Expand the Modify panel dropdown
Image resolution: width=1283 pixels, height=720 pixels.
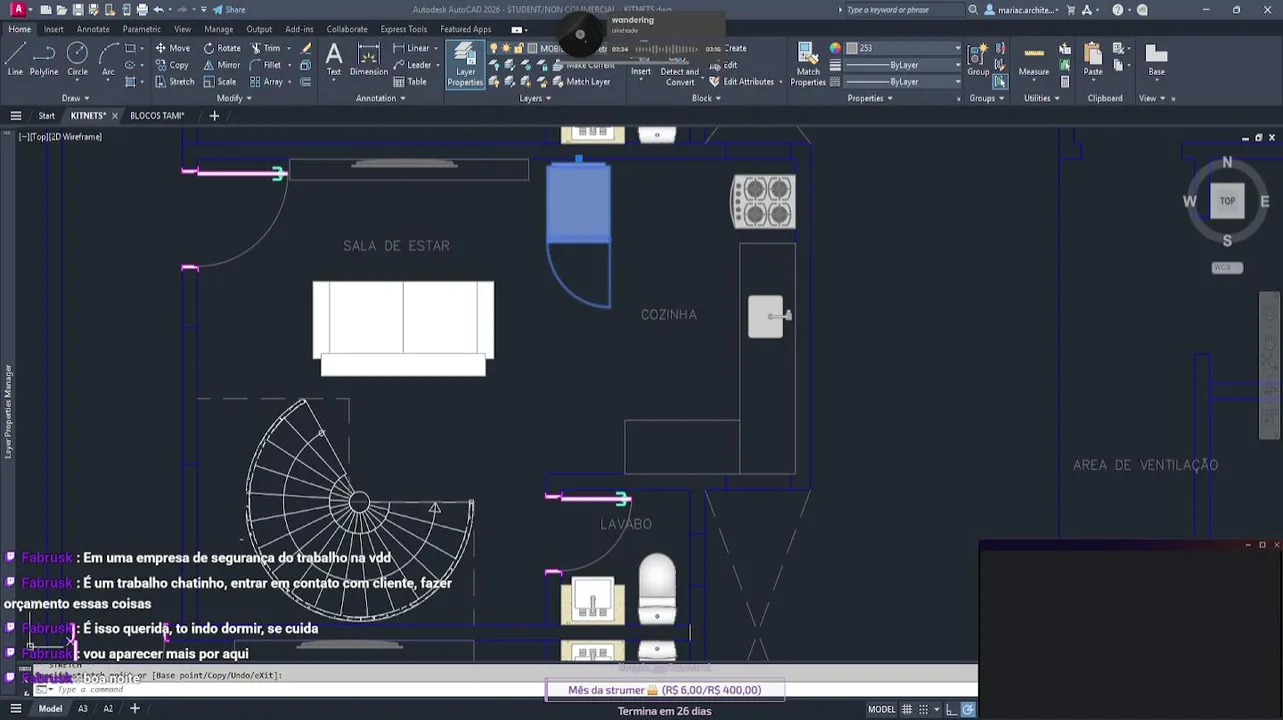click(234, 98)
